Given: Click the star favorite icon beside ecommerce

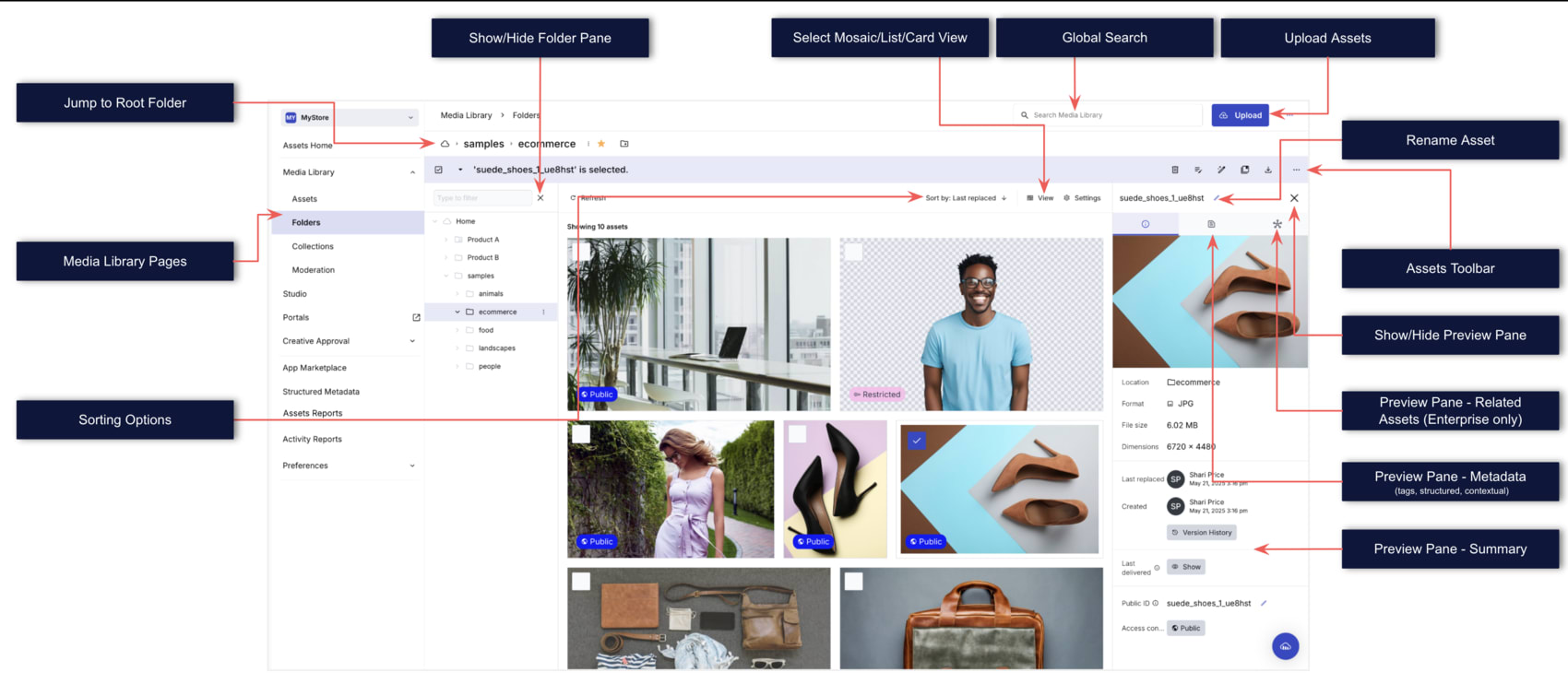Looking at the screenshot, I should 601,144.
